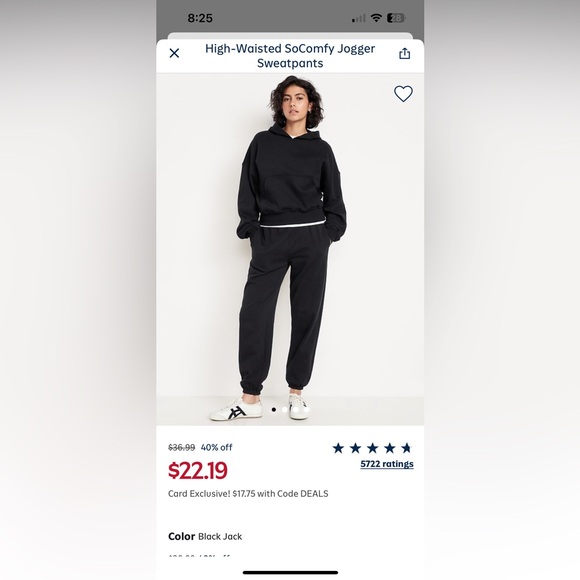Tap the share icon in header
Viewport: 580px width, 580px height.
tap(405, 54)
